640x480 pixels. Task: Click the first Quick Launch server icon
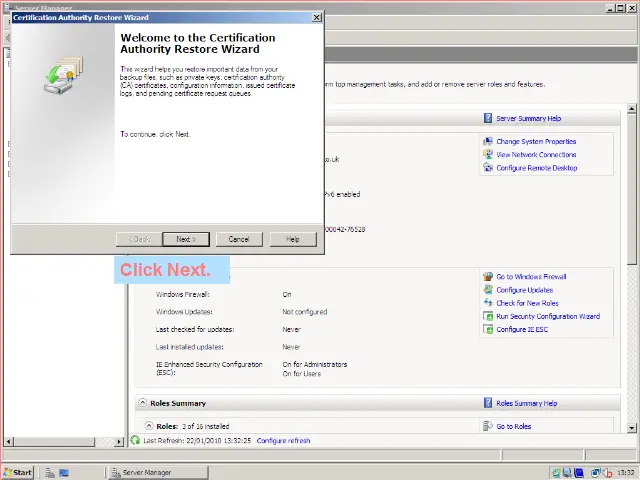50,473
